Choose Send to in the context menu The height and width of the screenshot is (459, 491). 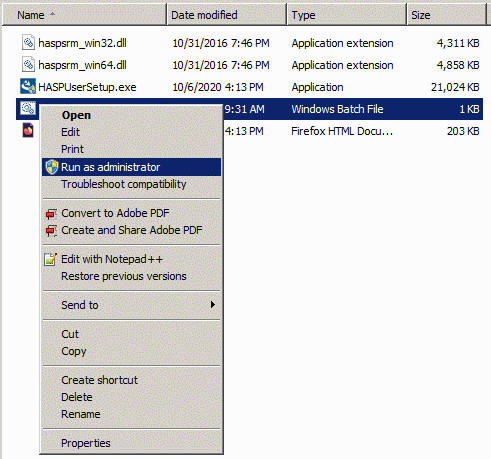tap(80, 305)
